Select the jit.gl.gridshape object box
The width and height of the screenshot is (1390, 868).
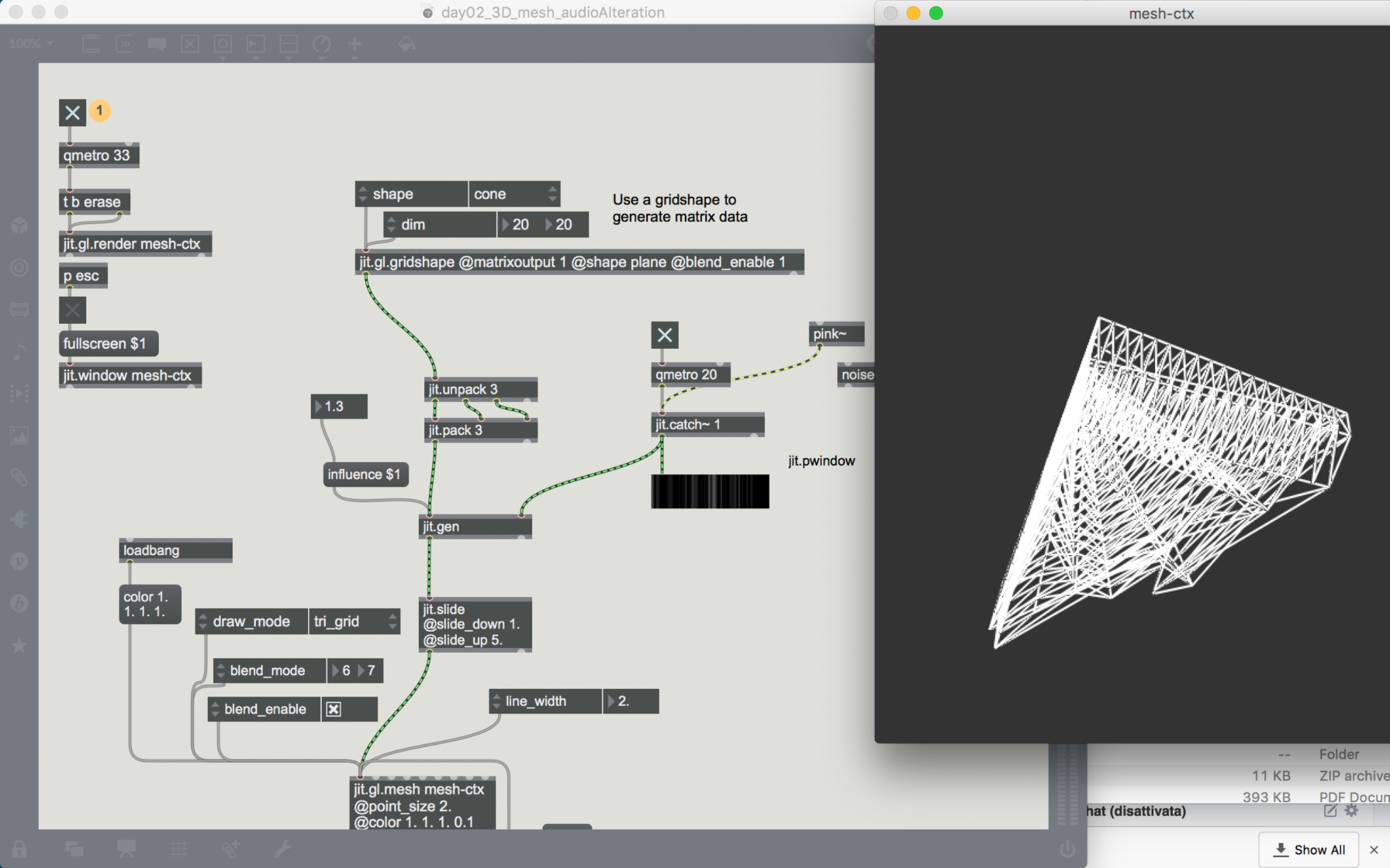click(x=580, y=263)
